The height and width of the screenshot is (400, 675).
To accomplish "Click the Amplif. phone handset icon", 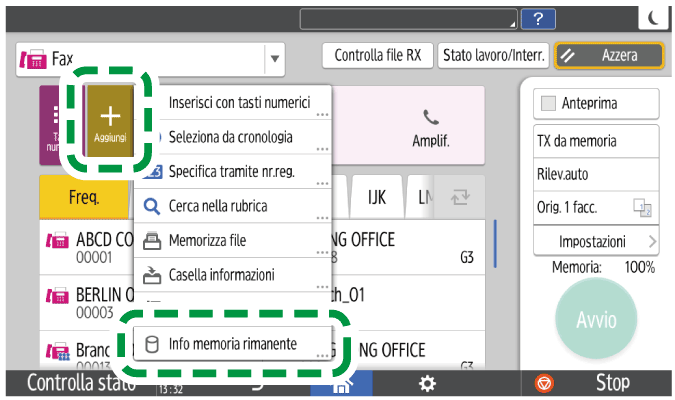I will pyautogui.click(x=431, y=117).
